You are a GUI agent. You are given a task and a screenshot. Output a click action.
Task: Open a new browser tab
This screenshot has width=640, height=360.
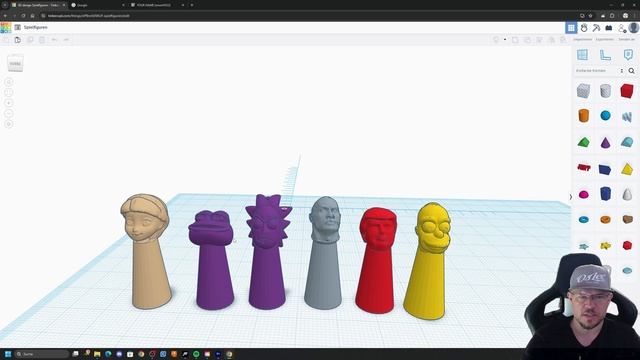[x=192, y=5]
